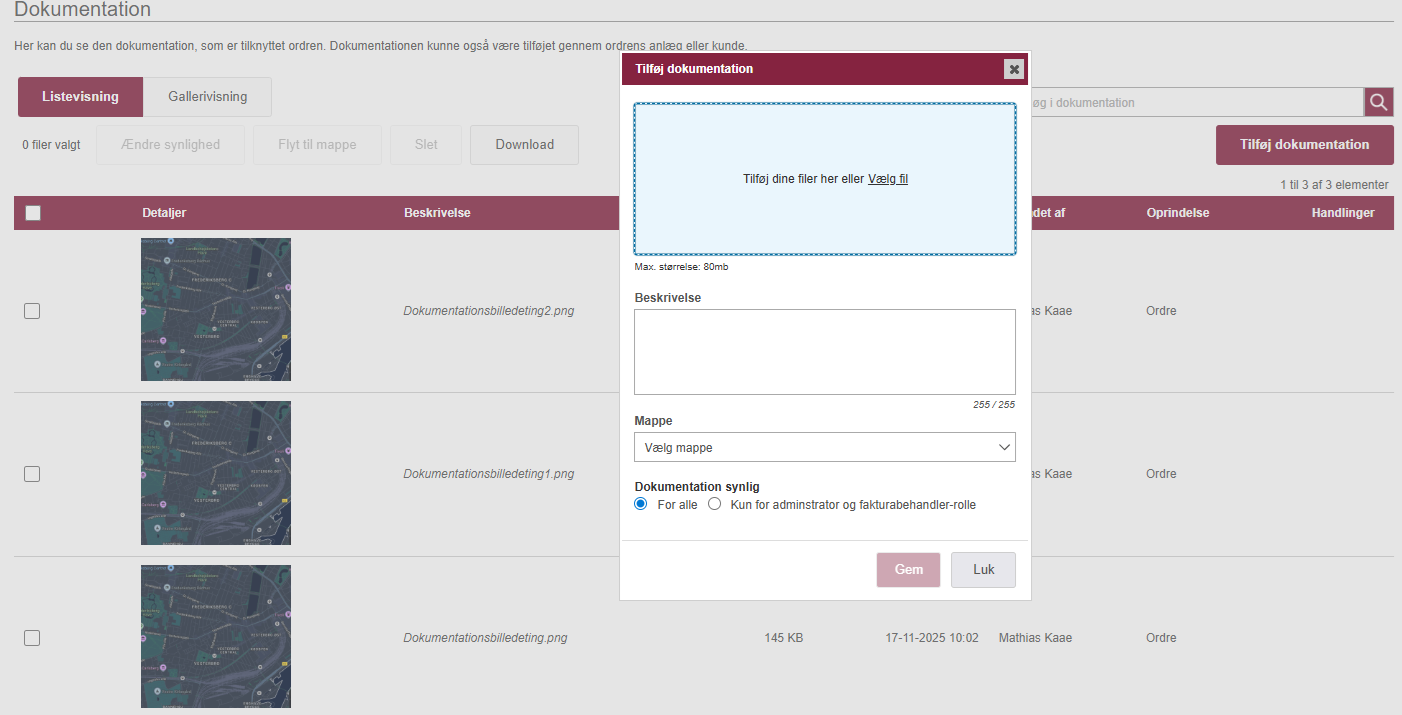Click the Download button

[524, 145]
